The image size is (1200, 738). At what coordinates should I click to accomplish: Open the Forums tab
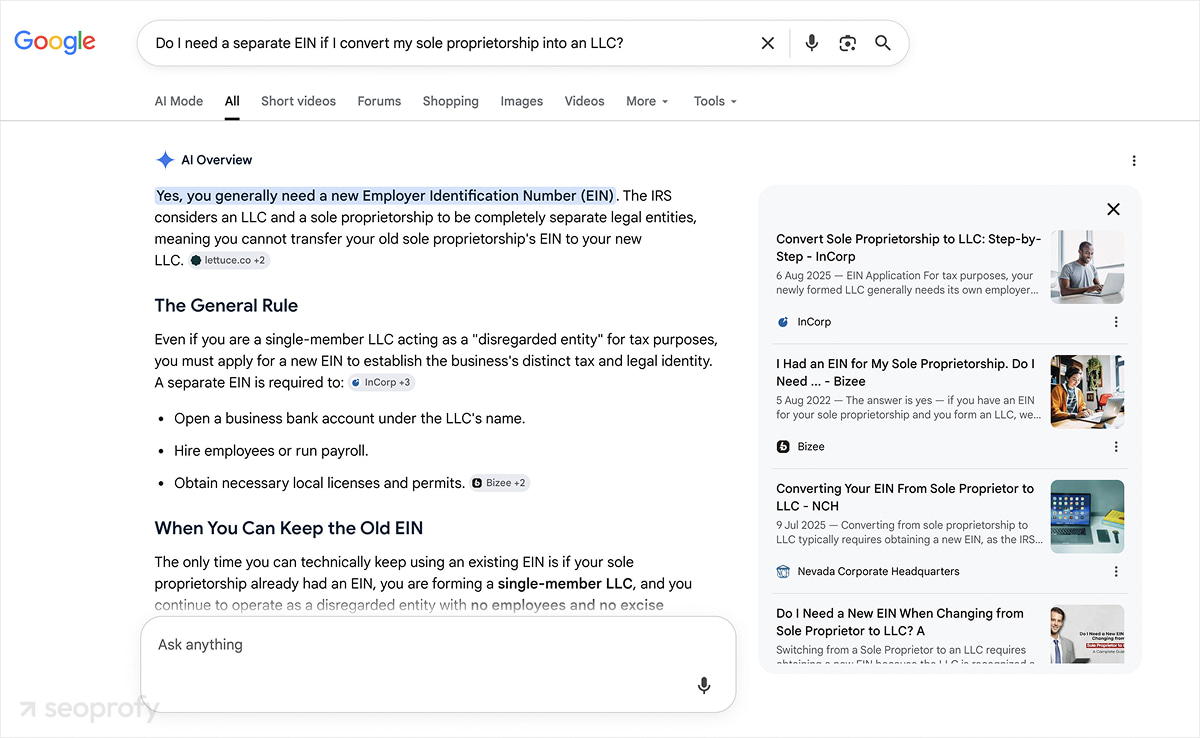pyautogui.click(x=379, y=101)
